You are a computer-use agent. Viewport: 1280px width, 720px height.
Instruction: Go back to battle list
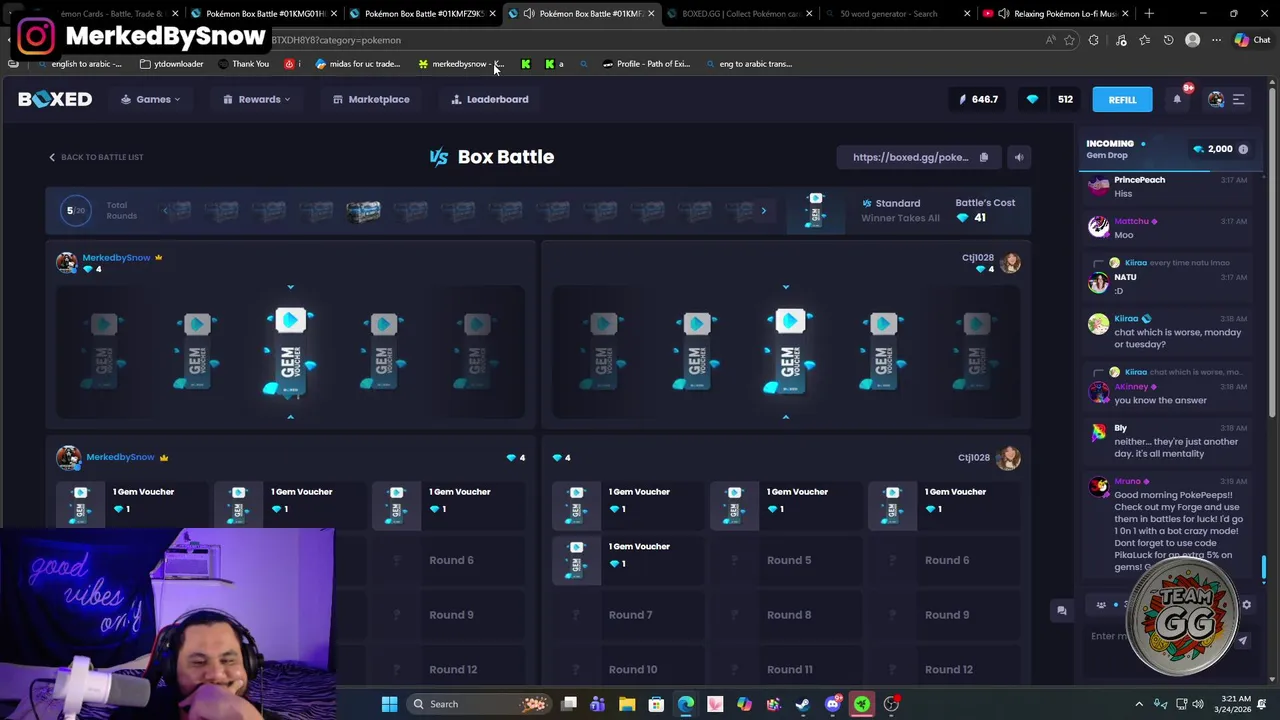coord(96,157)
